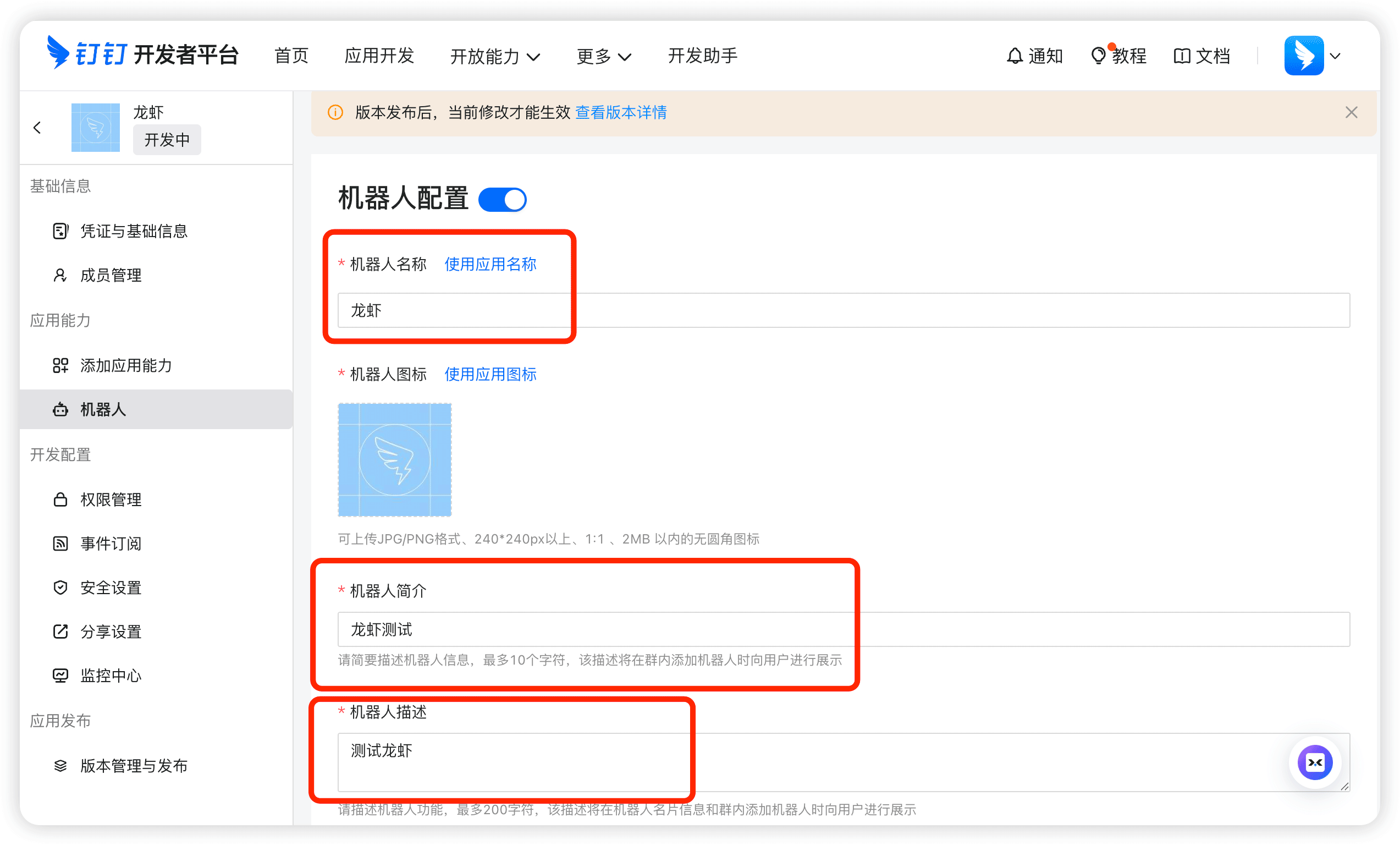Disable the 机器人配置 switch
Image resolution: width=1400 pixels, height=845 pixels.
(x=502, y=199)
